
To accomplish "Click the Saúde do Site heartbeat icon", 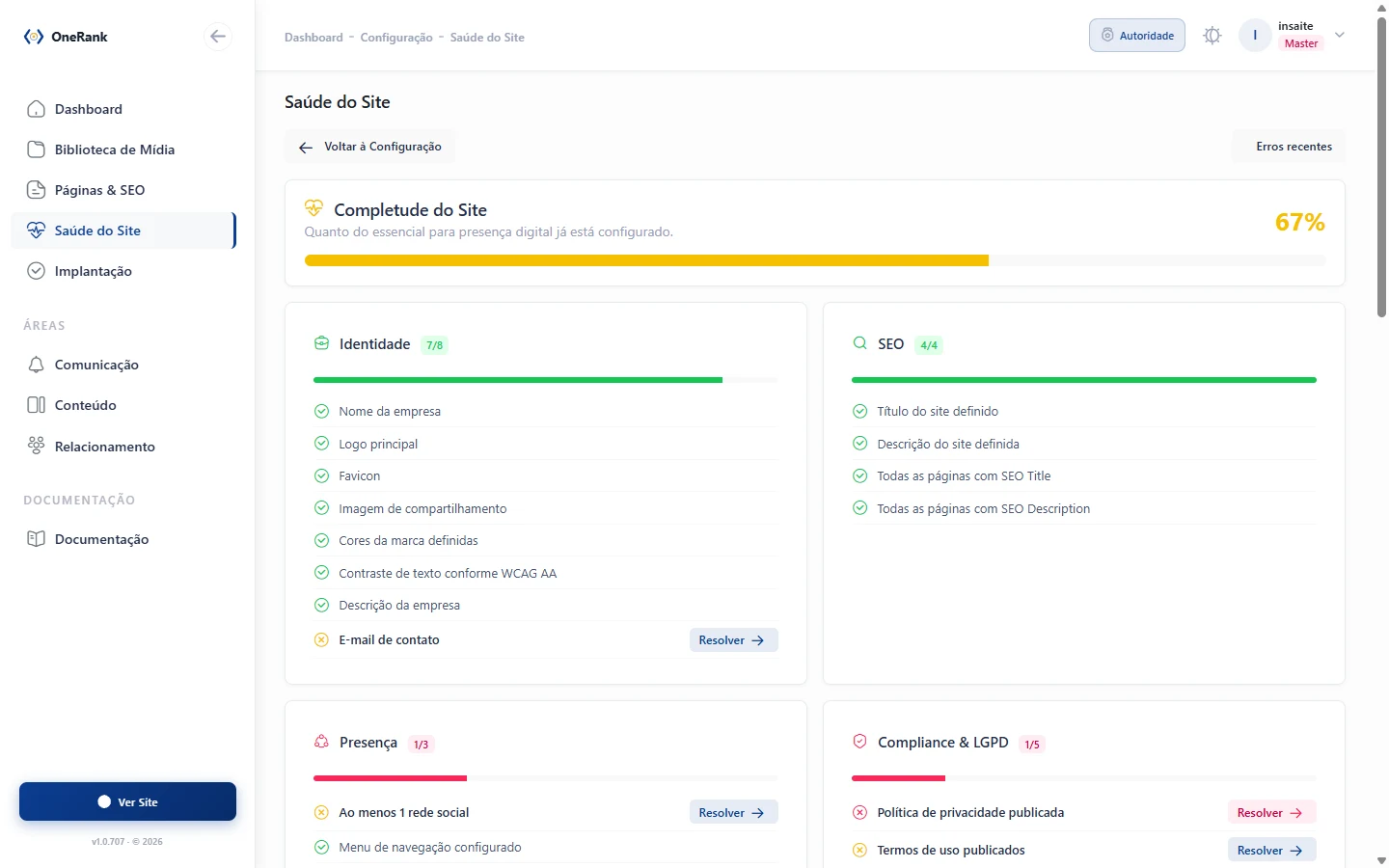I will coord(36,231).
